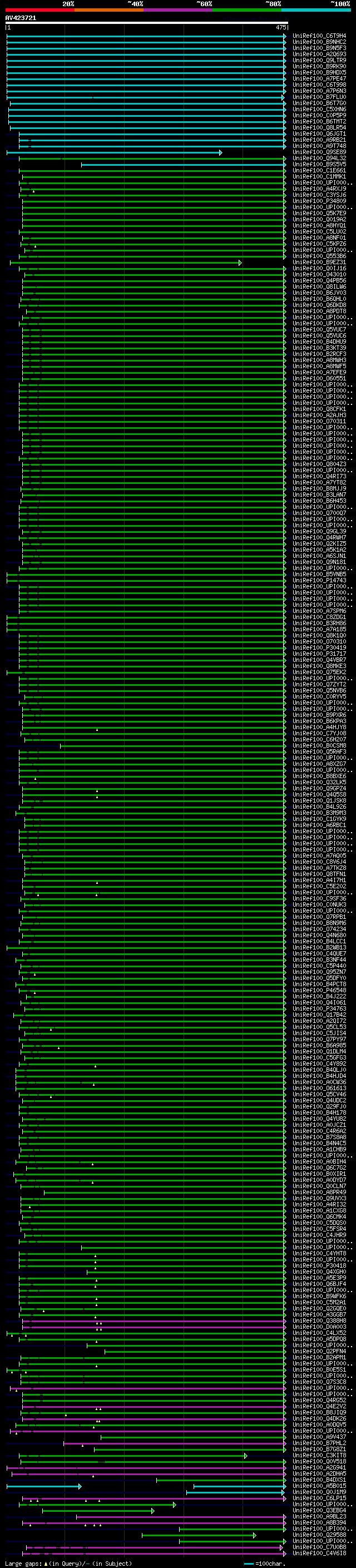The image size is (356, 1568).
Task: Select hit label UniRef100_B8BXE6
Action: (x=319, y=776)
